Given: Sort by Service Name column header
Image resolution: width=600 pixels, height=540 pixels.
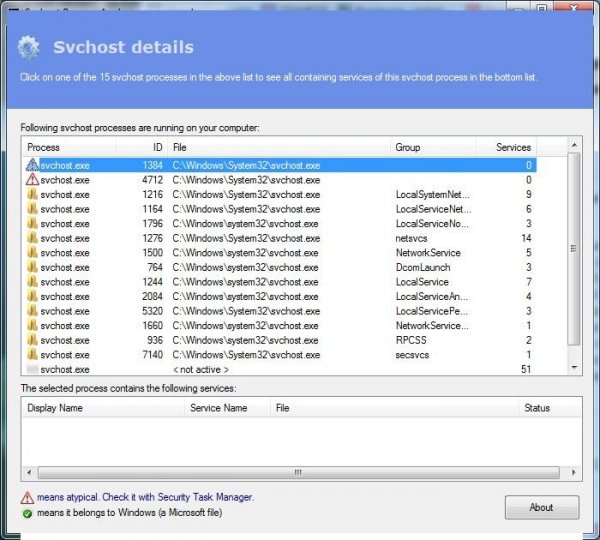Looking at the screenshot, I should point(227,408).
